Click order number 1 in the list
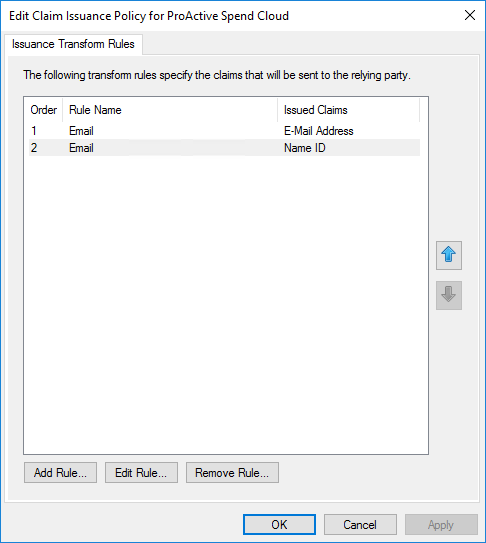The image size is (486, 543). [34, 131]
